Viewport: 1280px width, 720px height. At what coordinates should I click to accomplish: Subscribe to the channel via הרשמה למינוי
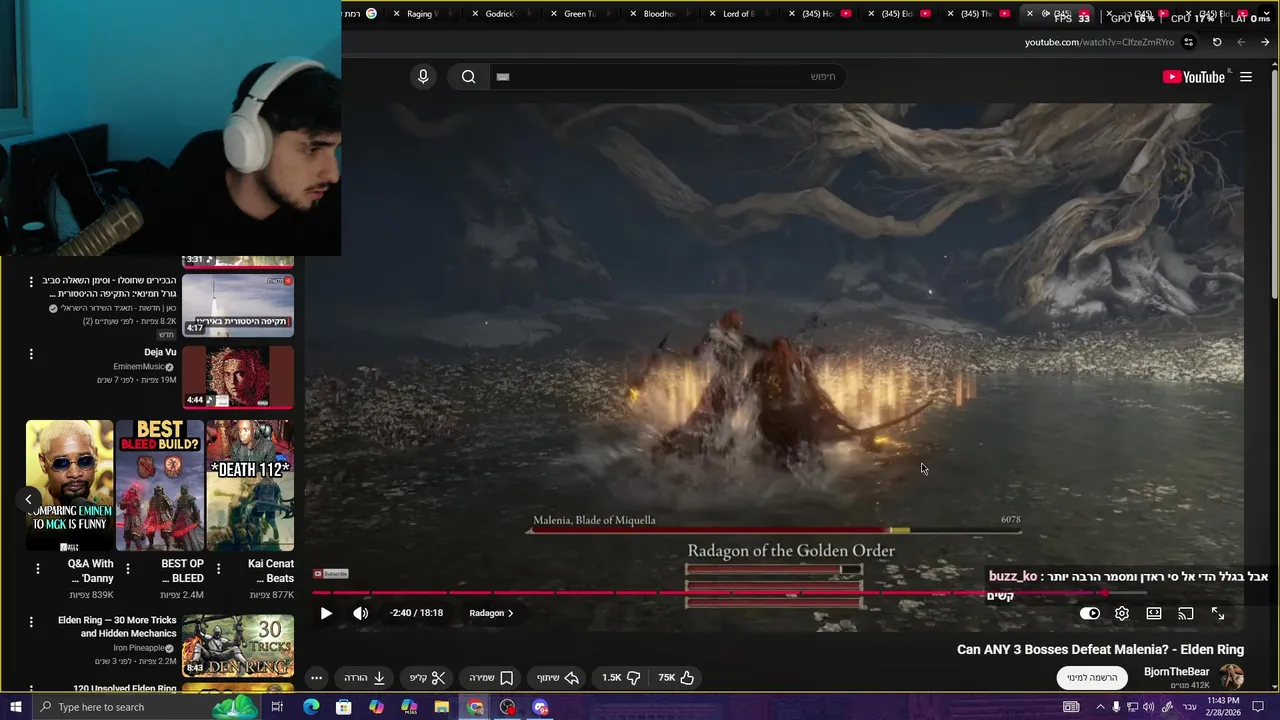[1092, 678]
